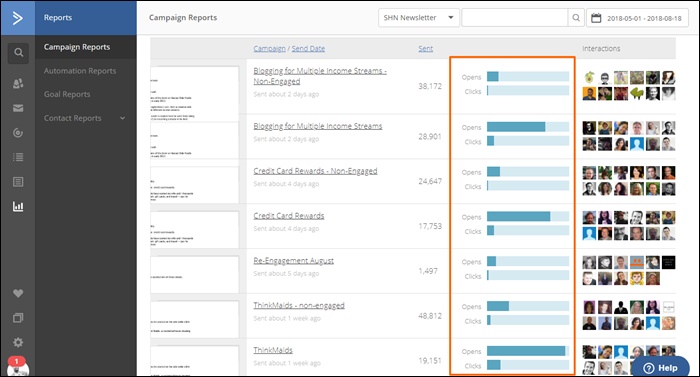
Task: Open the search icon in sidebar
Action: point(18,53)
